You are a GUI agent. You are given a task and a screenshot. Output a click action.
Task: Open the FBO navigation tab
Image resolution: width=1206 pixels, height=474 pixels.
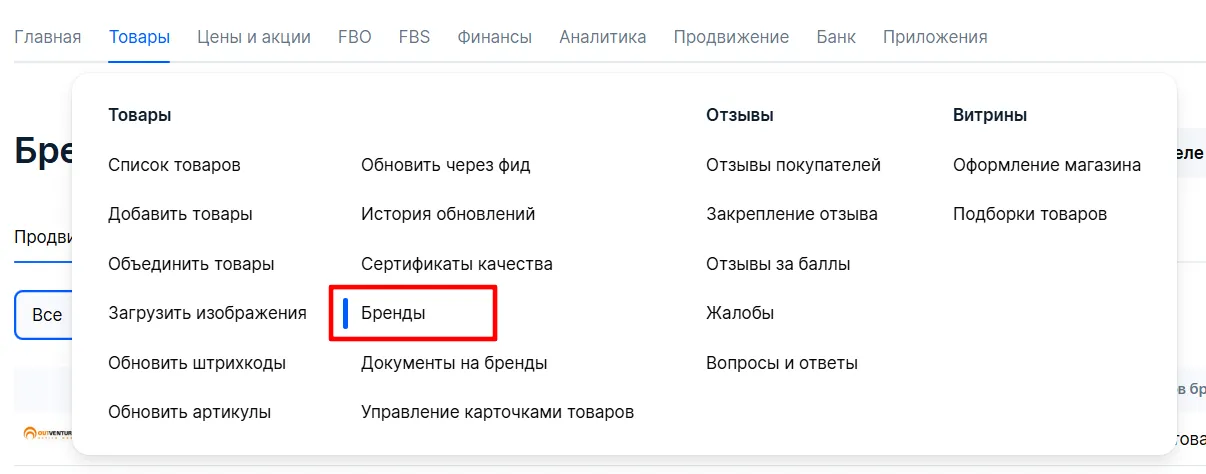pos(354,37)
